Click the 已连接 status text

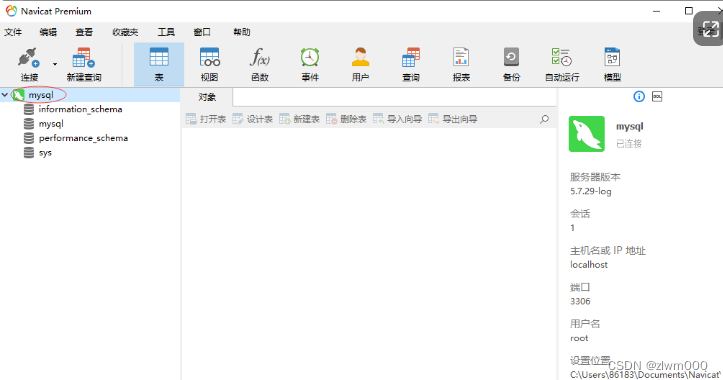tap(629, 144)
